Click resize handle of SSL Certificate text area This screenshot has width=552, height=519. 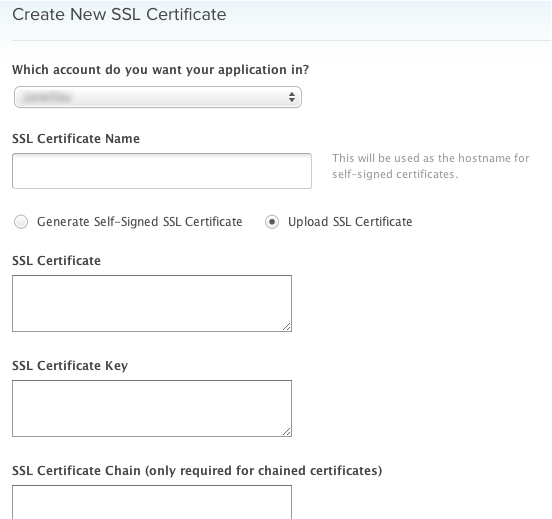pyautogui.click(x=287, y=327)
